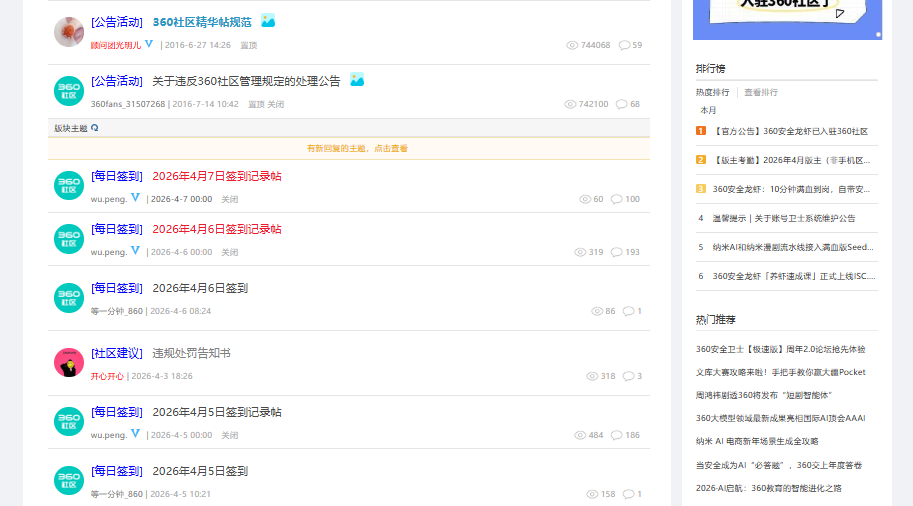
Task: Open recommended link 周鸿祎剧透360将发布“短剧智能体”
Action: click(763, 395)
